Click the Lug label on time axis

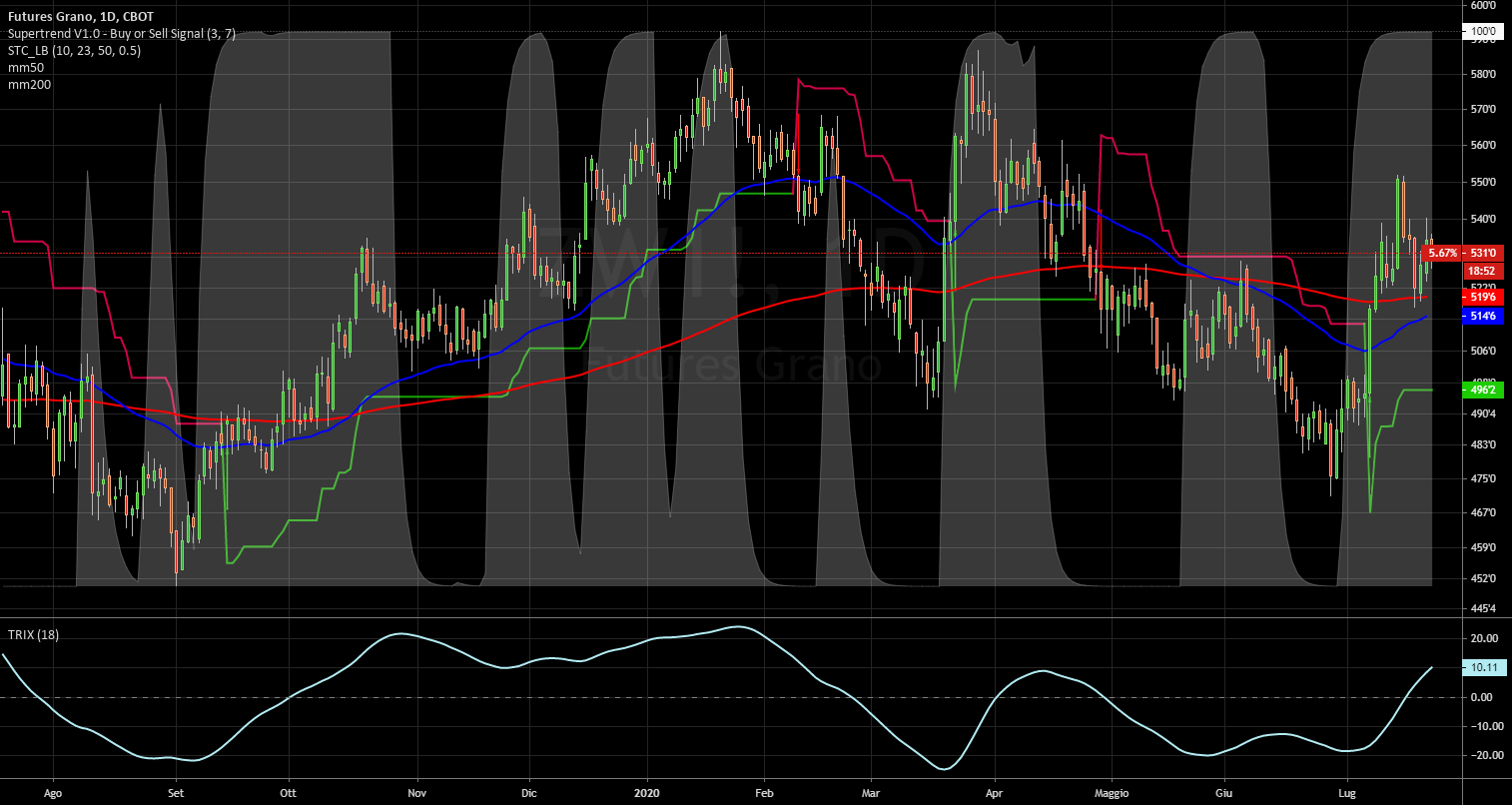tap(1346, 794)
